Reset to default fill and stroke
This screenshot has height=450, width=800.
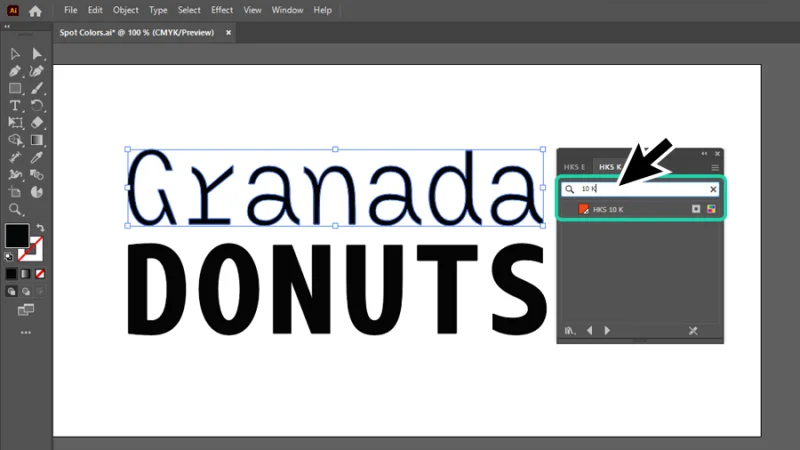9,257
